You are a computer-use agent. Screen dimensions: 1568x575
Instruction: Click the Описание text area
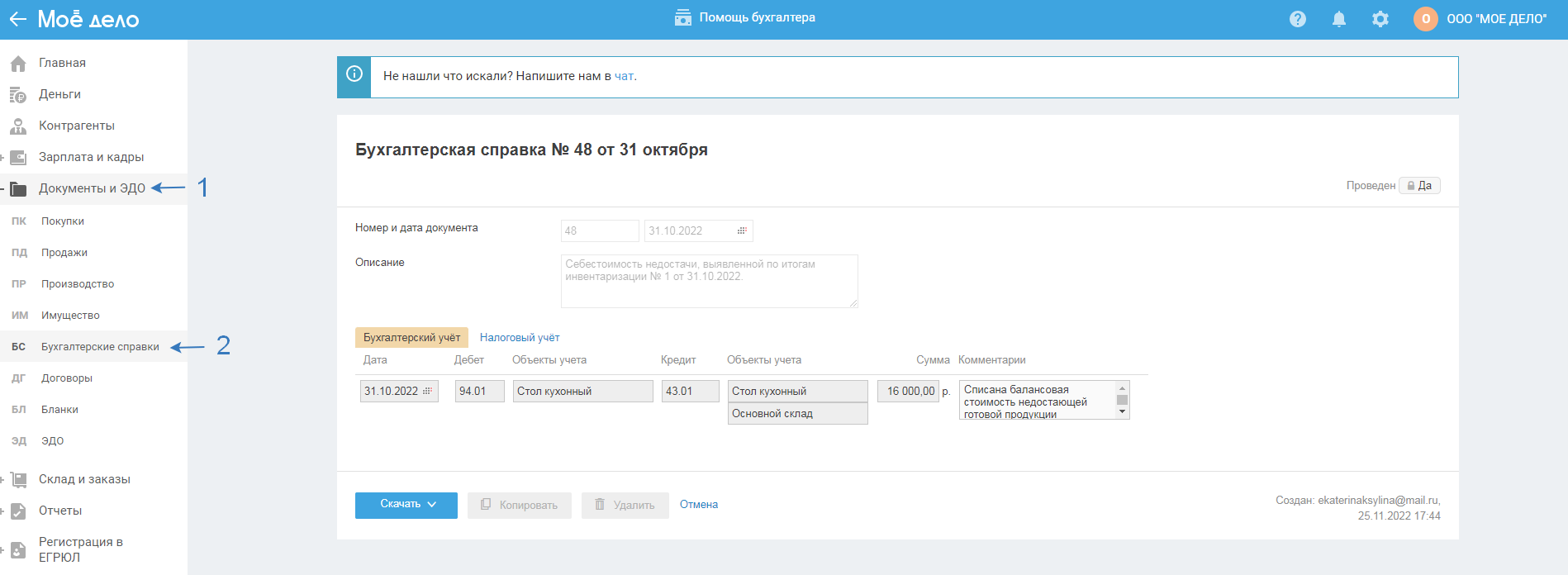[710, 281]
